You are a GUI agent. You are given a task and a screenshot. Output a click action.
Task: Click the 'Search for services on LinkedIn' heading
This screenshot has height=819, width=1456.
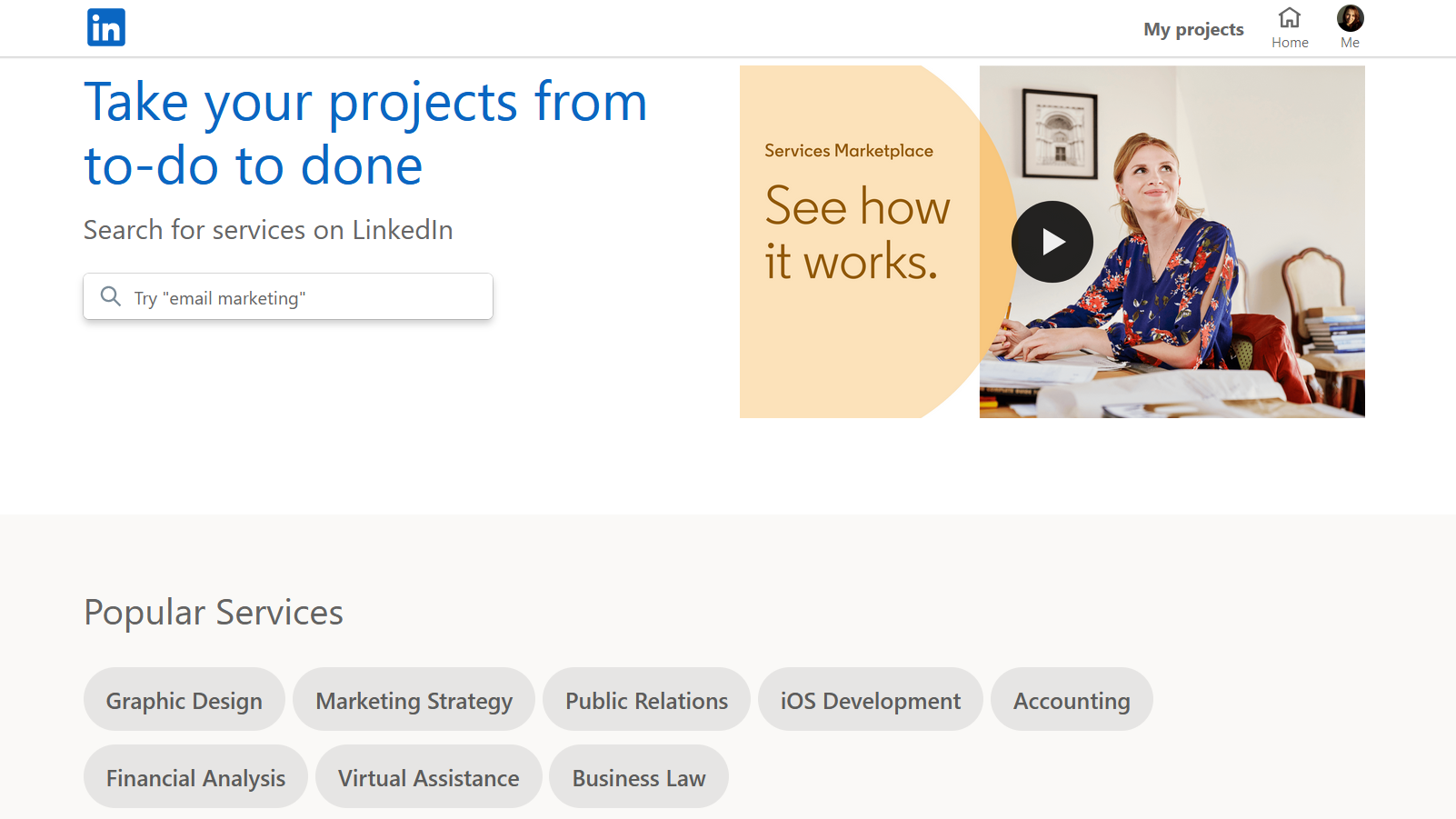pyautogui.click(x=268, y=230)
